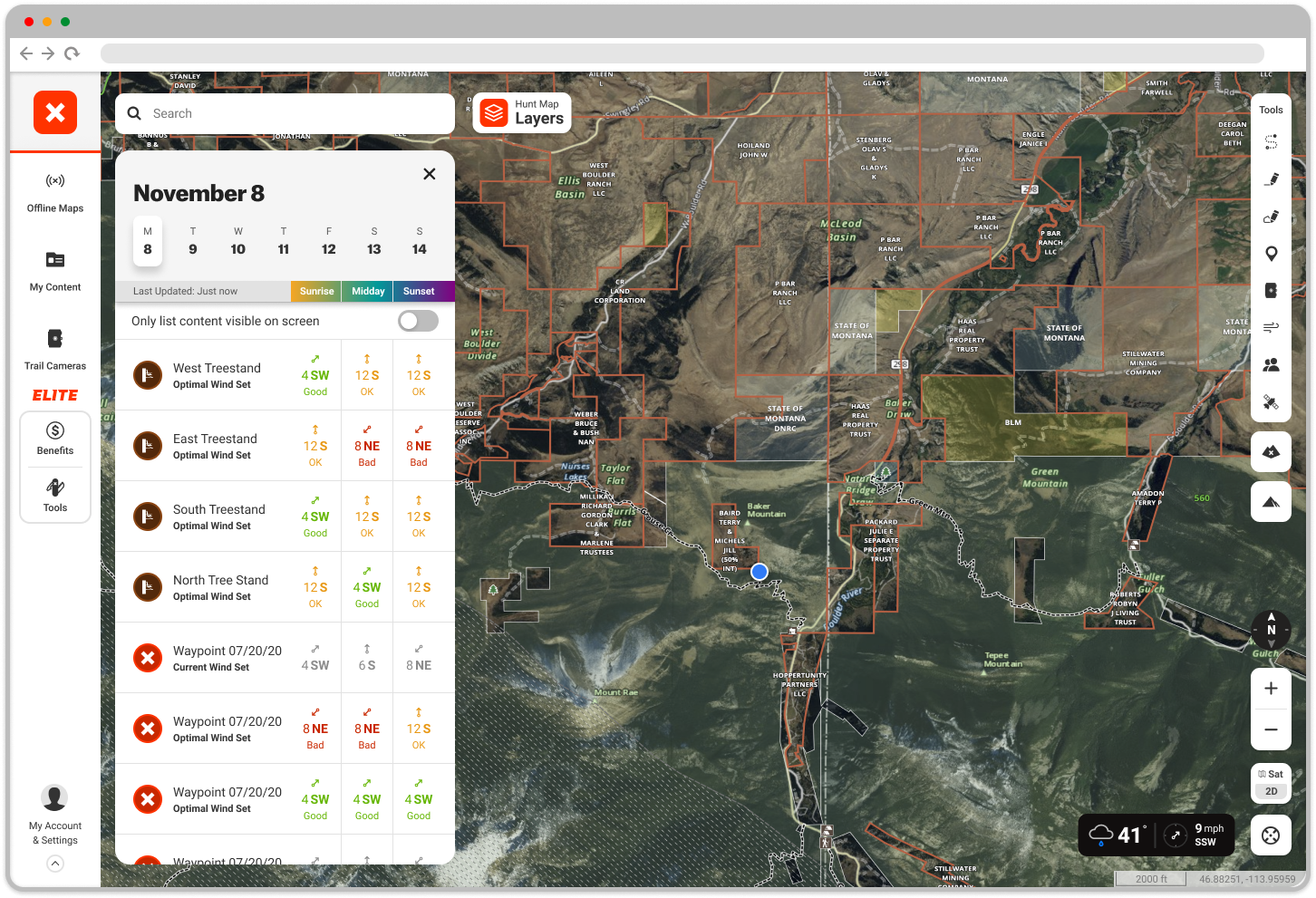Click the mountain terrain button
The image size is (1316, 898).
click(x=1271, y=501)
